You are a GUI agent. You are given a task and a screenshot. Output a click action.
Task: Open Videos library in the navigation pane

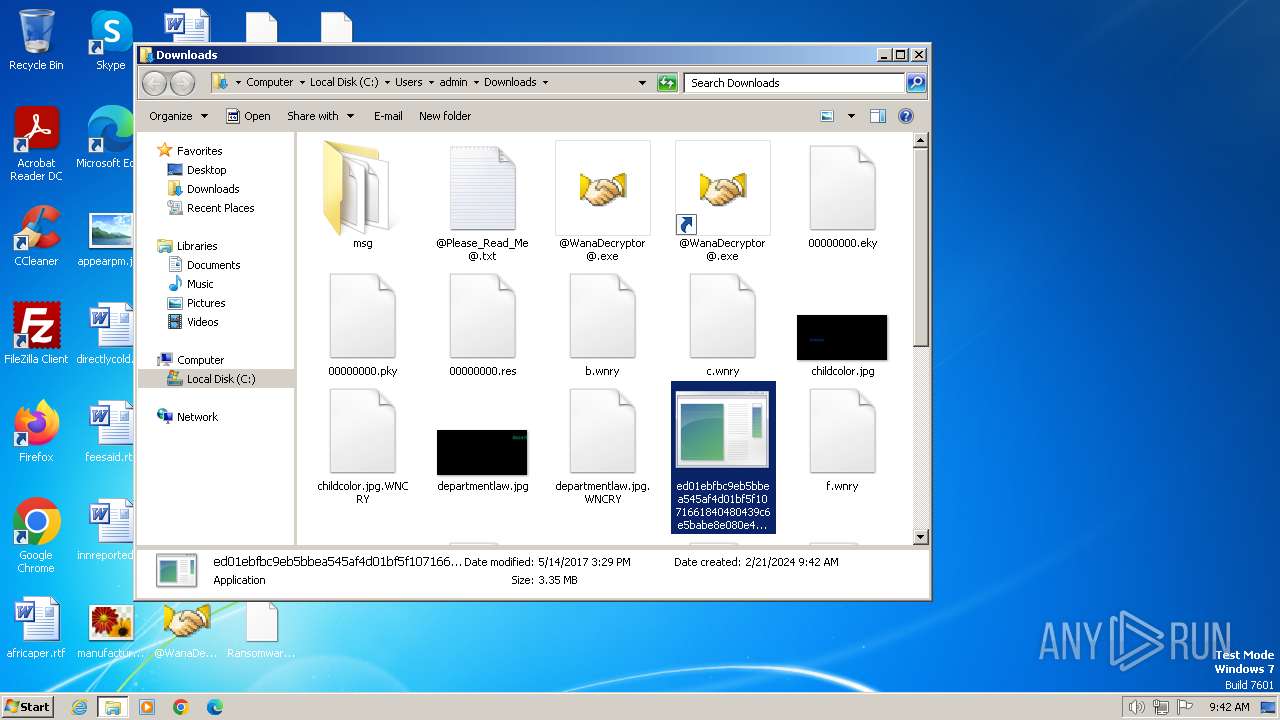(x=202, y=322)
